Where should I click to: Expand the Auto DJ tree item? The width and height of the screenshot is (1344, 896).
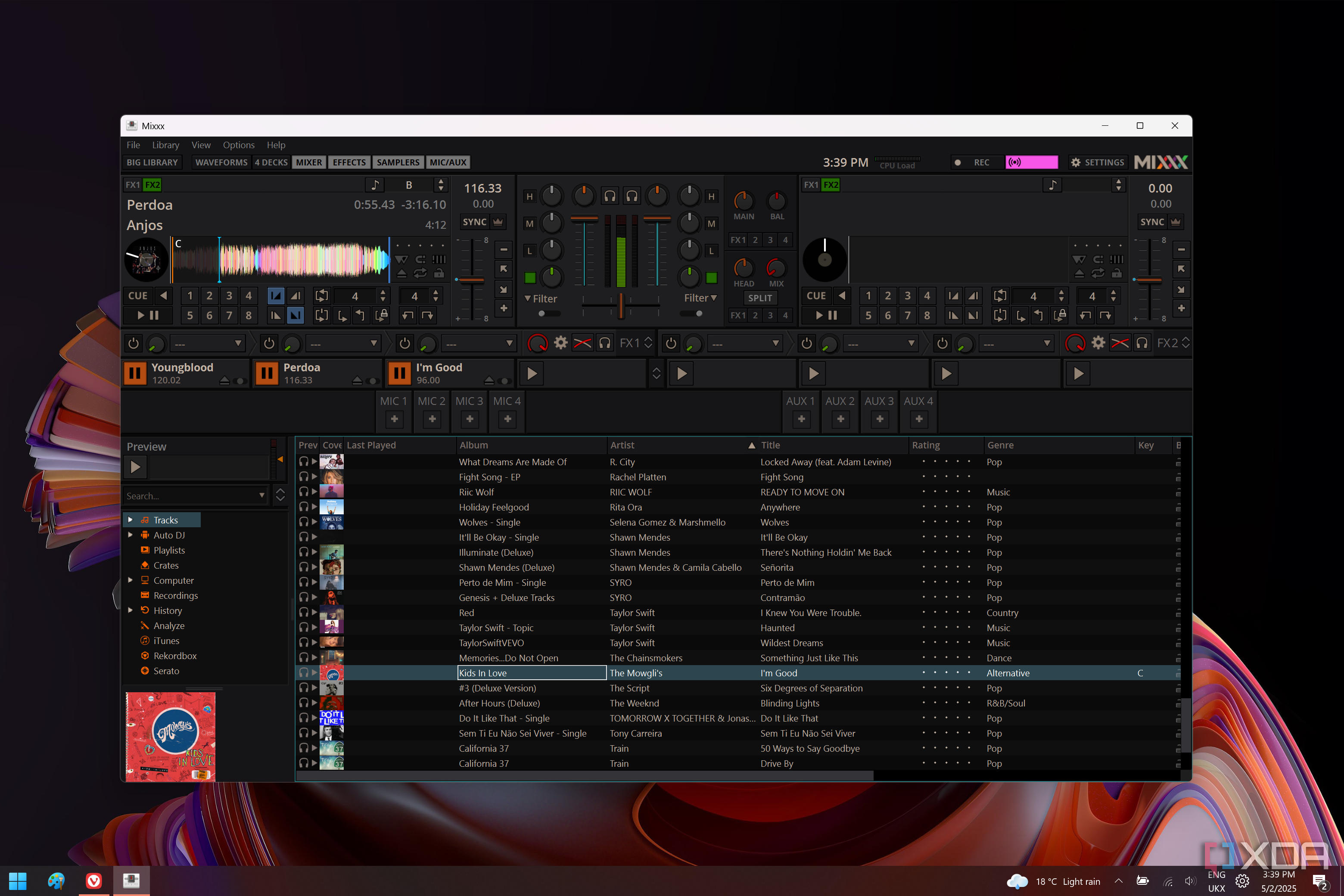point(130,535)
